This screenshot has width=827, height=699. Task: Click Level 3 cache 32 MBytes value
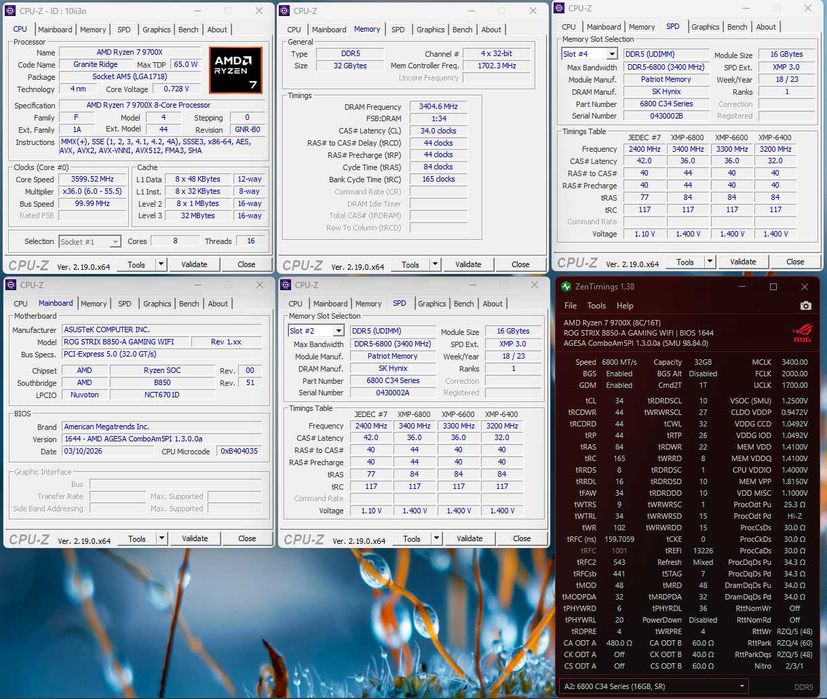[x=198, y=216]
